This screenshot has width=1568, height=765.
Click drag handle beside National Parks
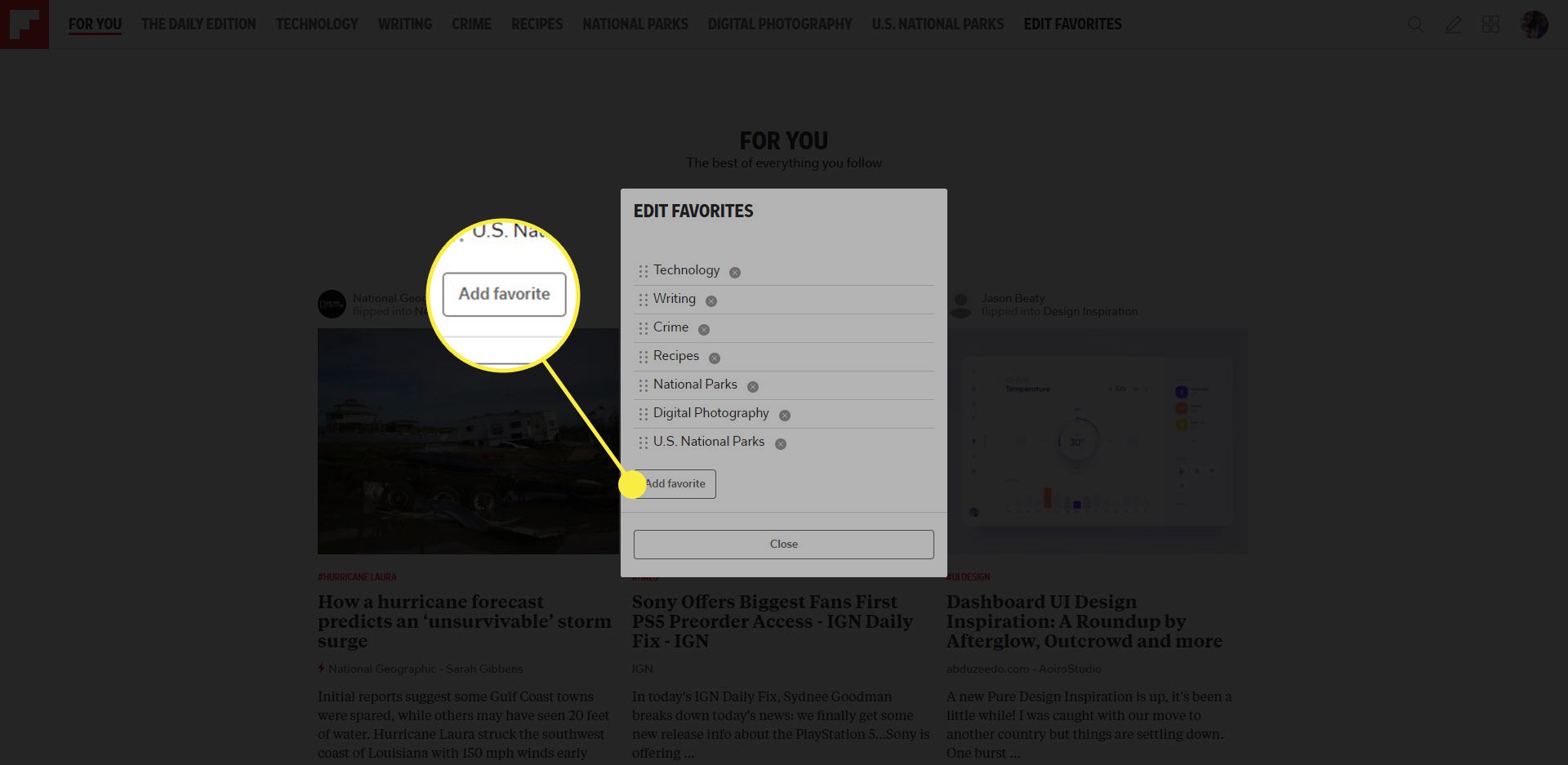coord(644,385)
